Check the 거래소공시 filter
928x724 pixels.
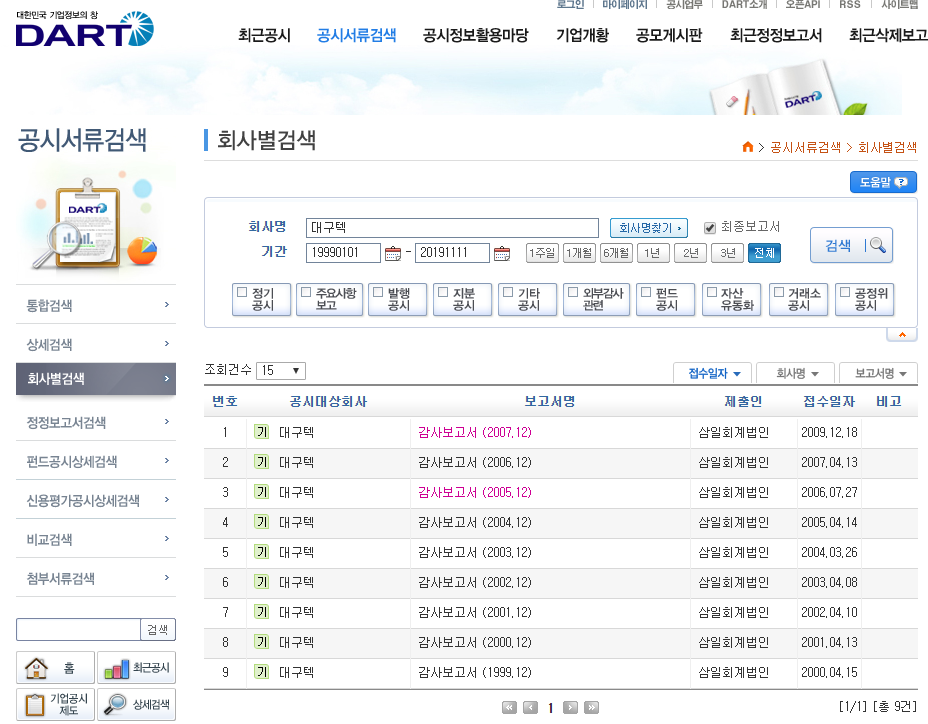pyautogui.click(x=779, y=292)
